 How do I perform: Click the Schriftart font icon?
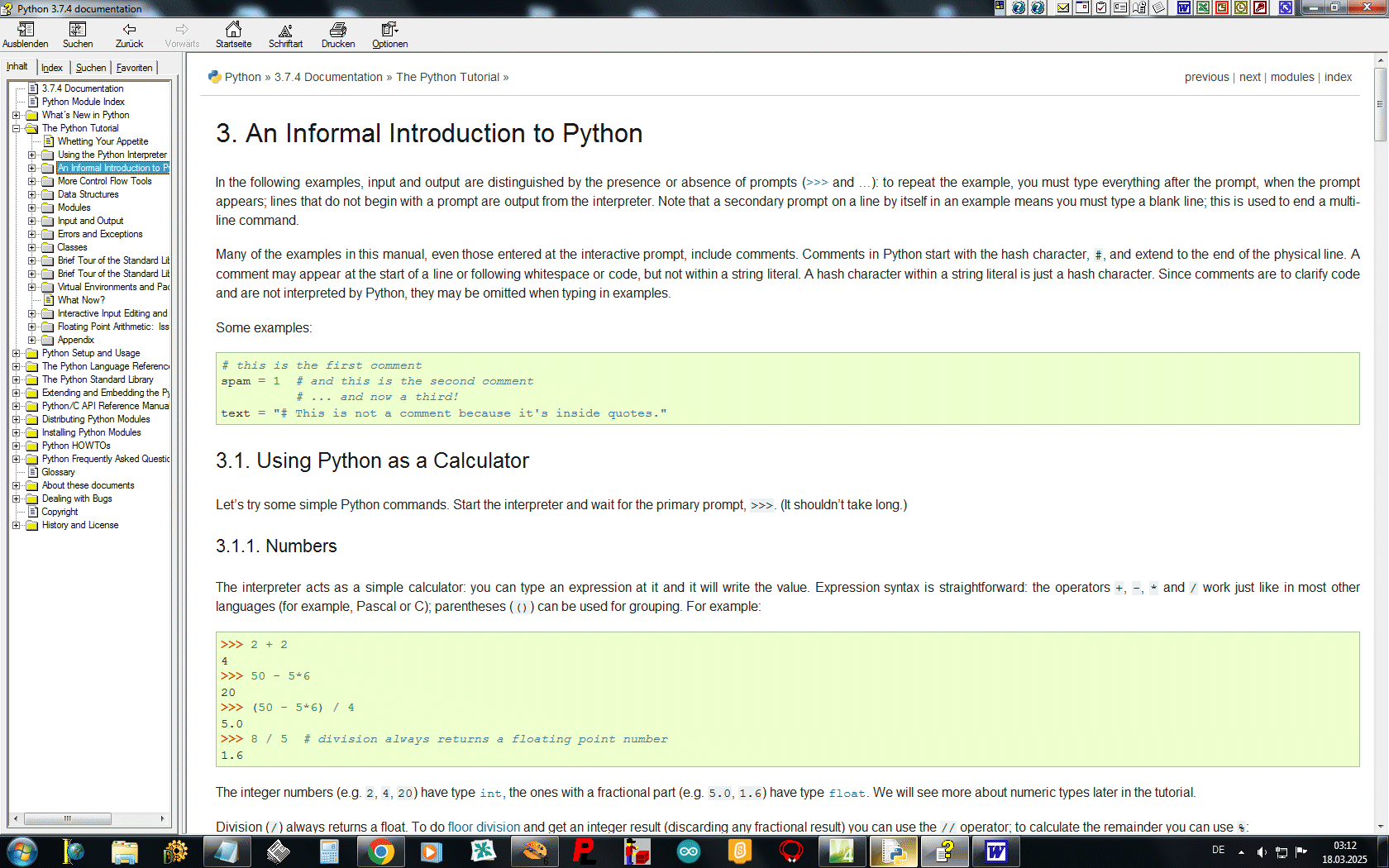(x=285, y=36)
